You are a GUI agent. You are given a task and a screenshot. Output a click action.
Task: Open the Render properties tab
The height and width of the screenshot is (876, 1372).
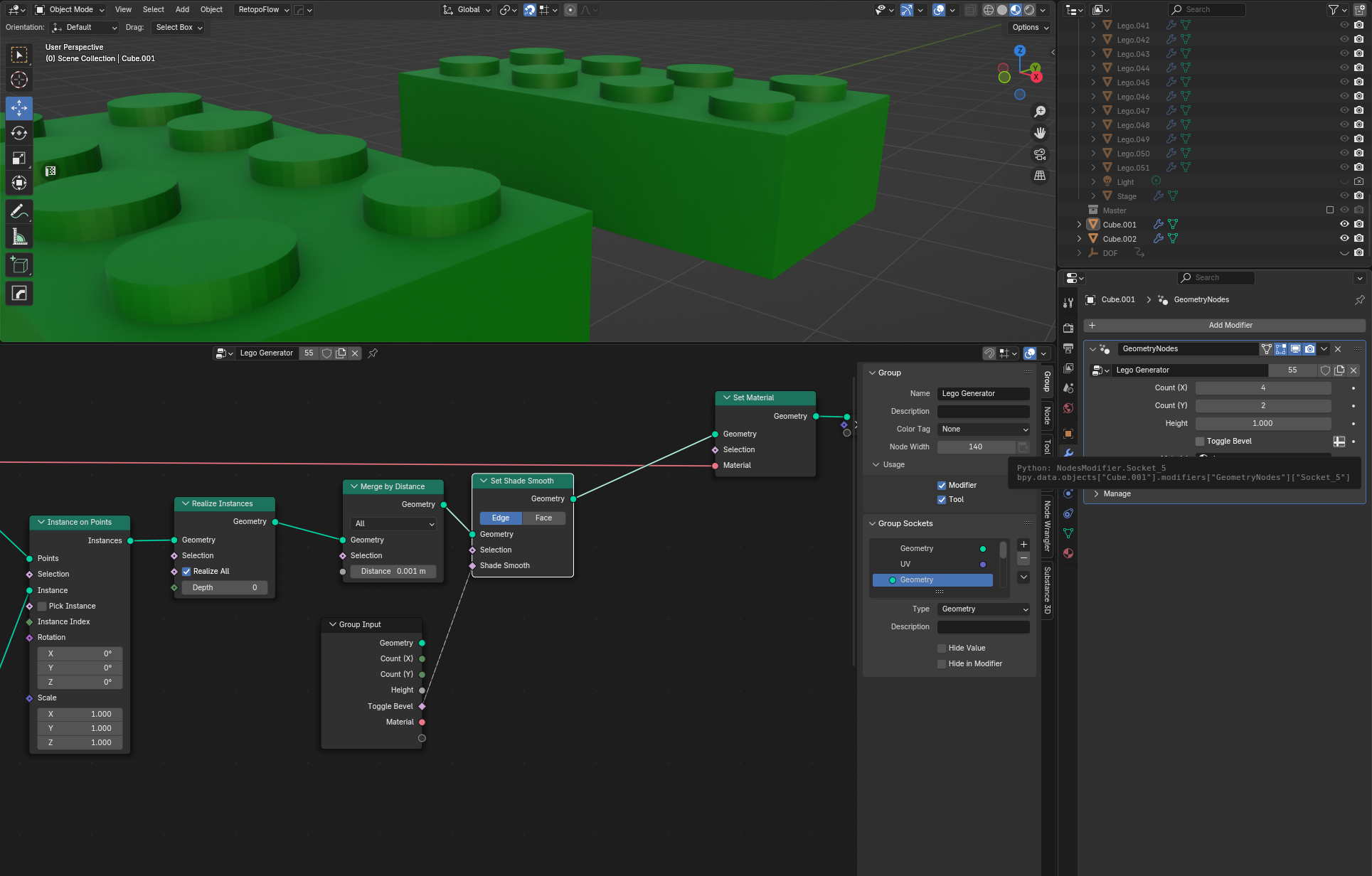[x=1068, y=328]
